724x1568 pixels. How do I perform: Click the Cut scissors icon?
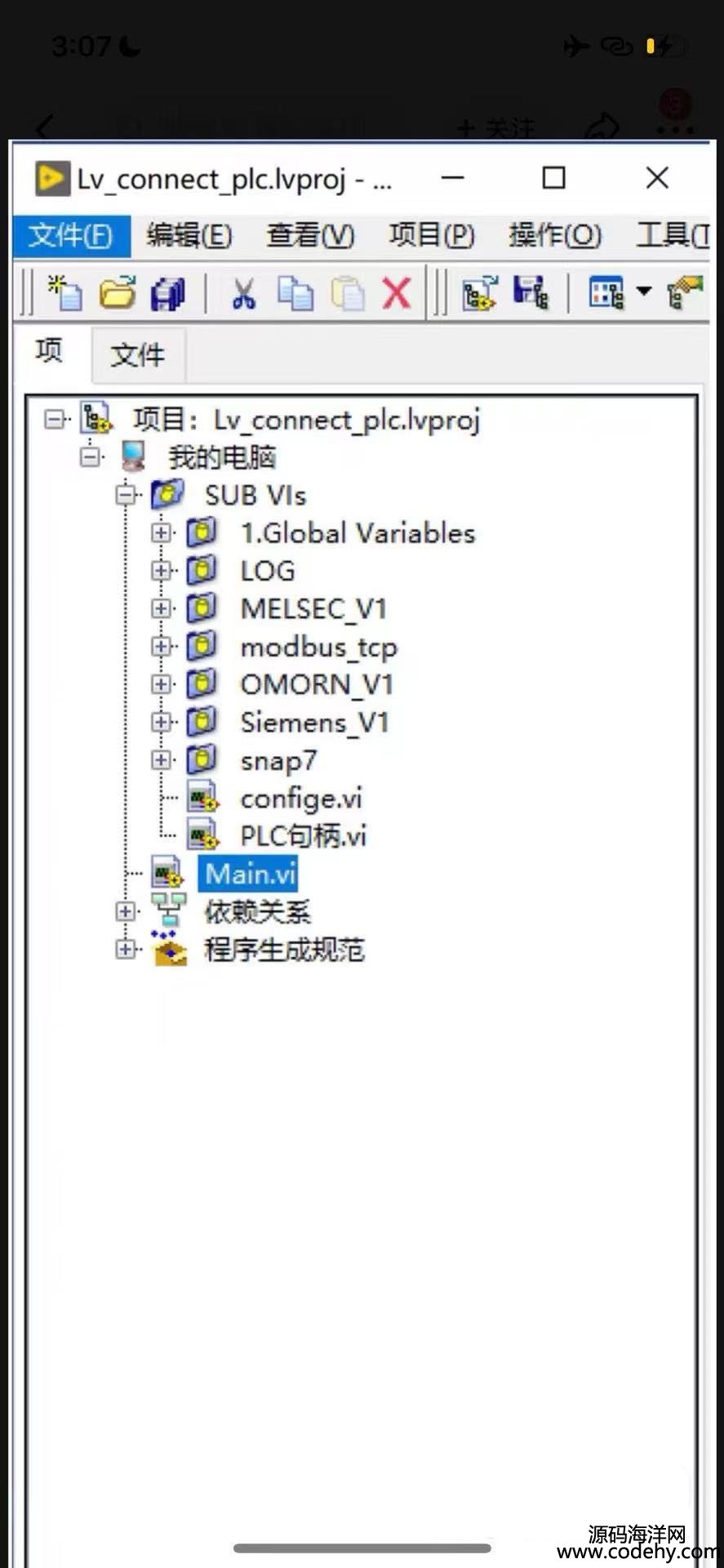[243, 294]
